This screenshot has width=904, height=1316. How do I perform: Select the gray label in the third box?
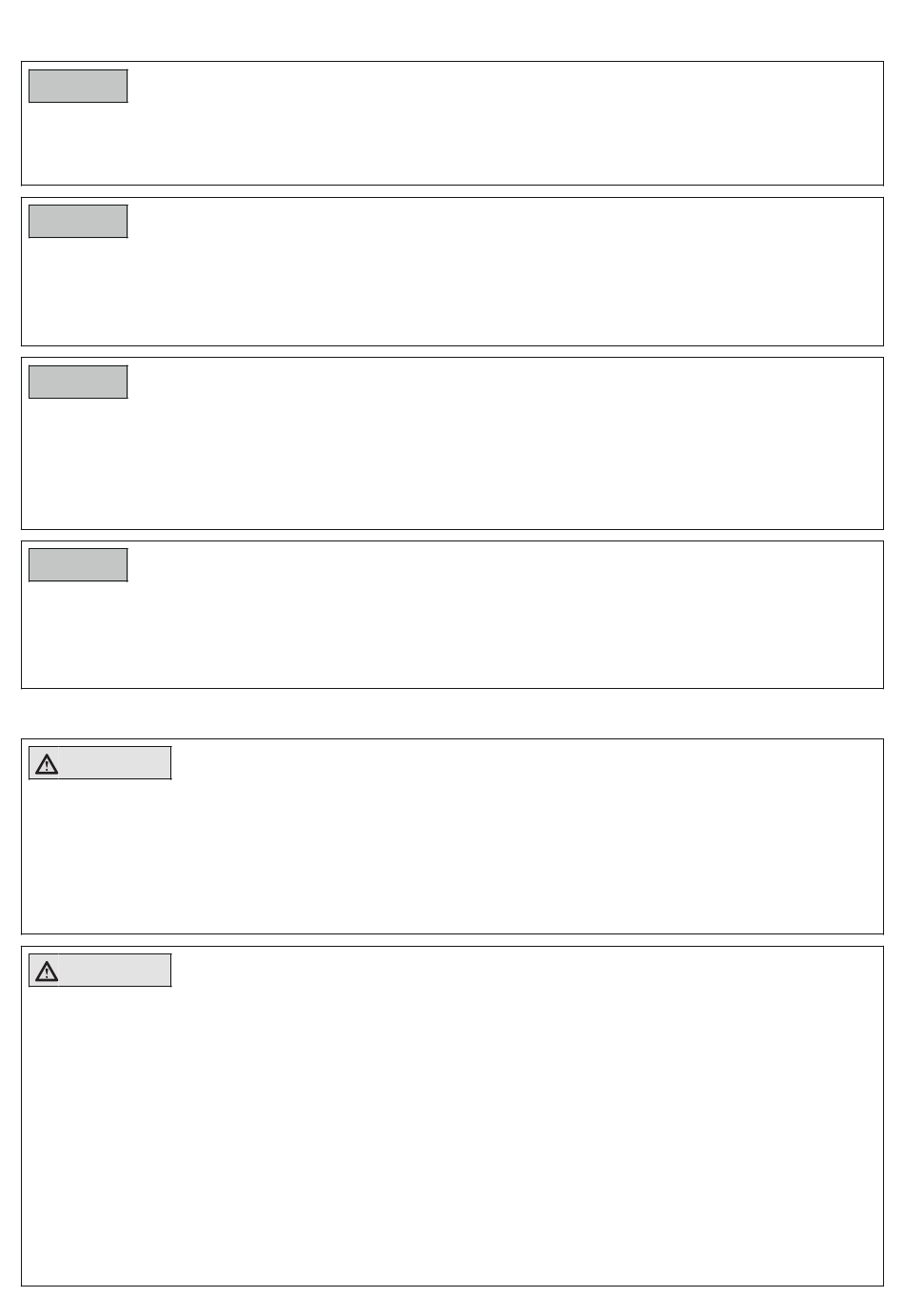78,382
